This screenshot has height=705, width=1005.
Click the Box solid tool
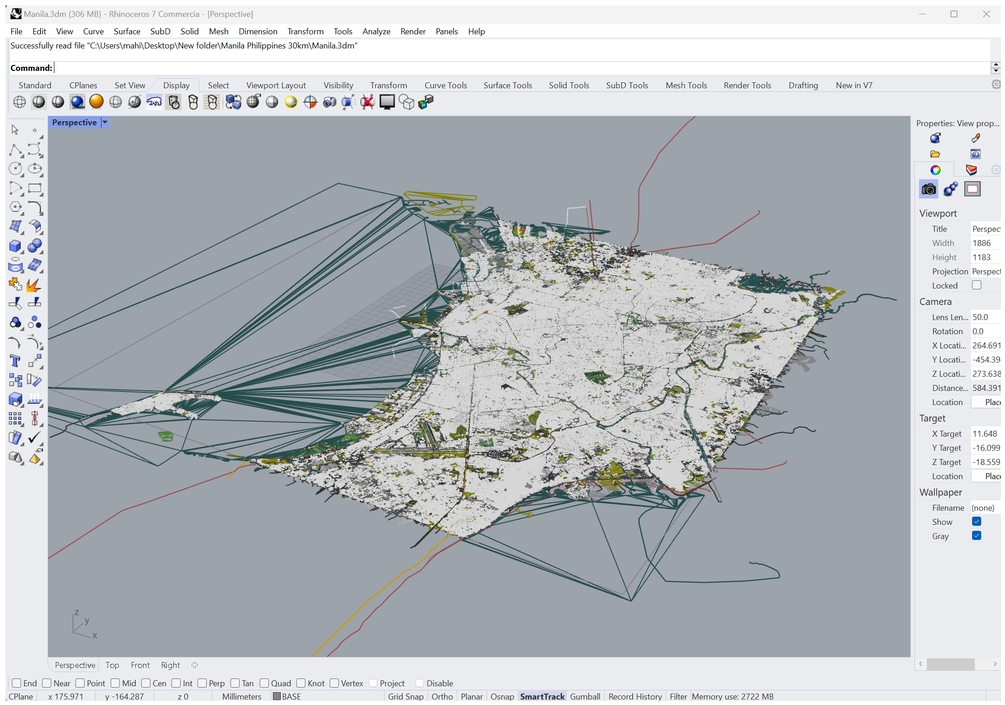16,246
